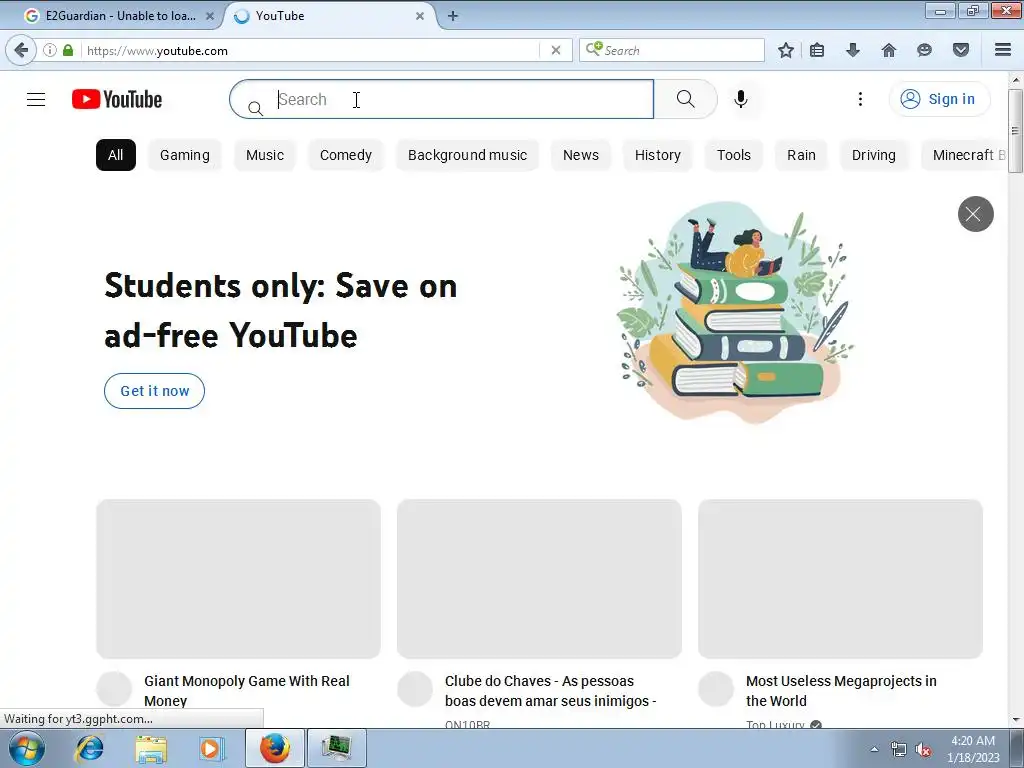1024x768 pixels.
Task: Show hidden tray icons arrow
Action: point(874,750)
